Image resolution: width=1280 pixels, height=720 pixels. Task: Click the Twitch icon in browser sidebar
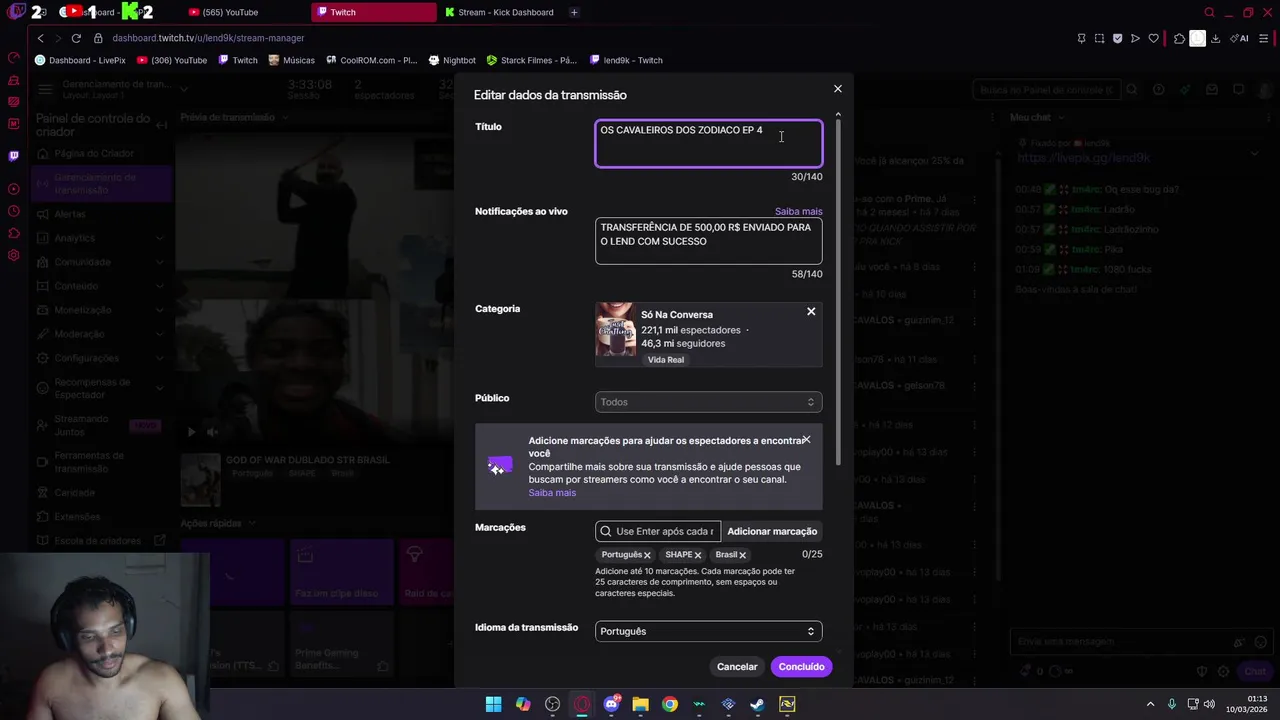[x=13, y=156]
